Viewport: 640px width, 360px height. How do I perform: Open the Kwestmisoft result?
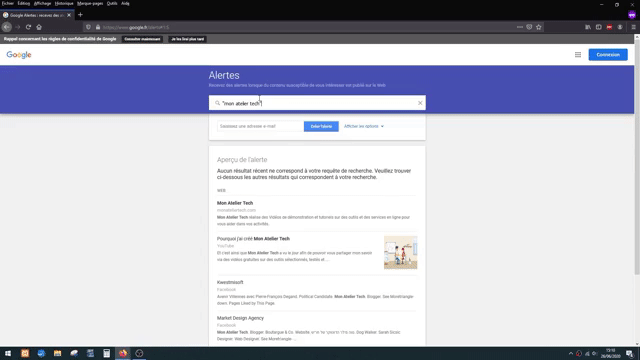click(230, 282)
